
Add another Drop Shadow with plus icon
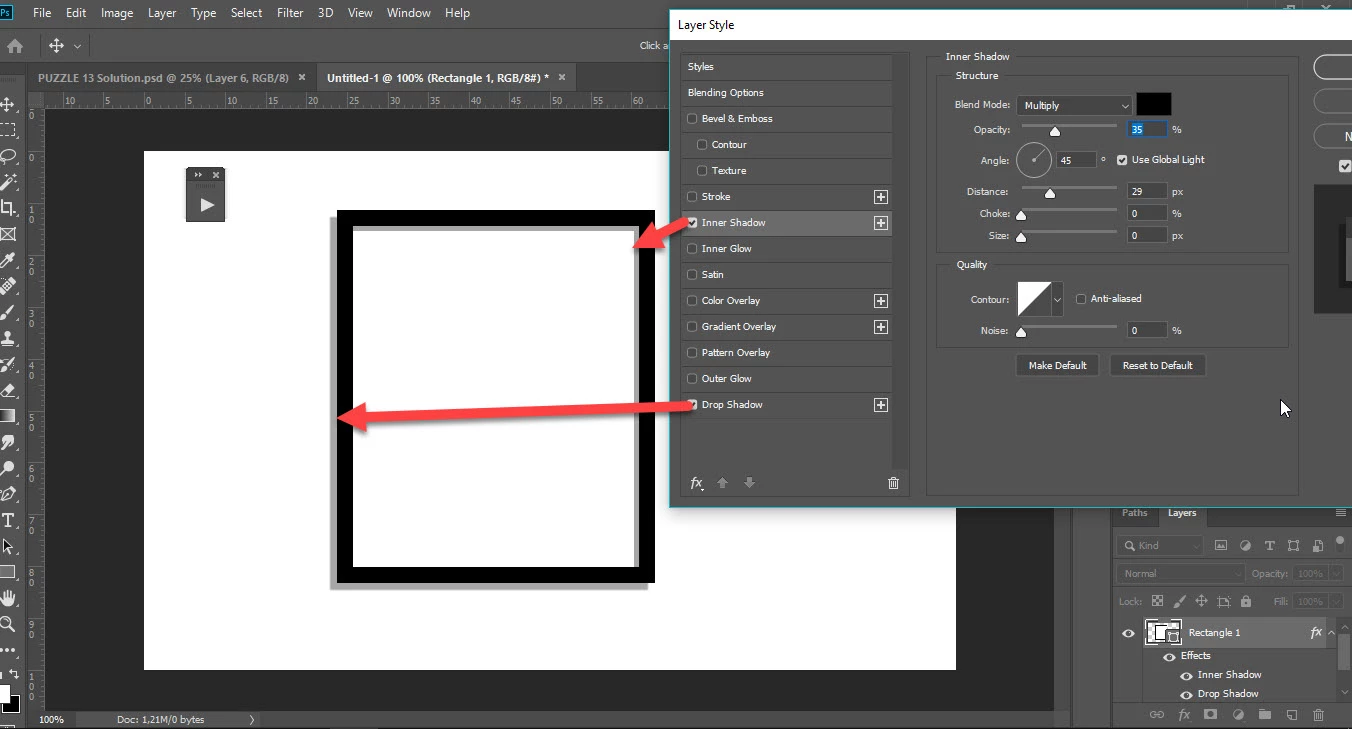tap(880, 405)
